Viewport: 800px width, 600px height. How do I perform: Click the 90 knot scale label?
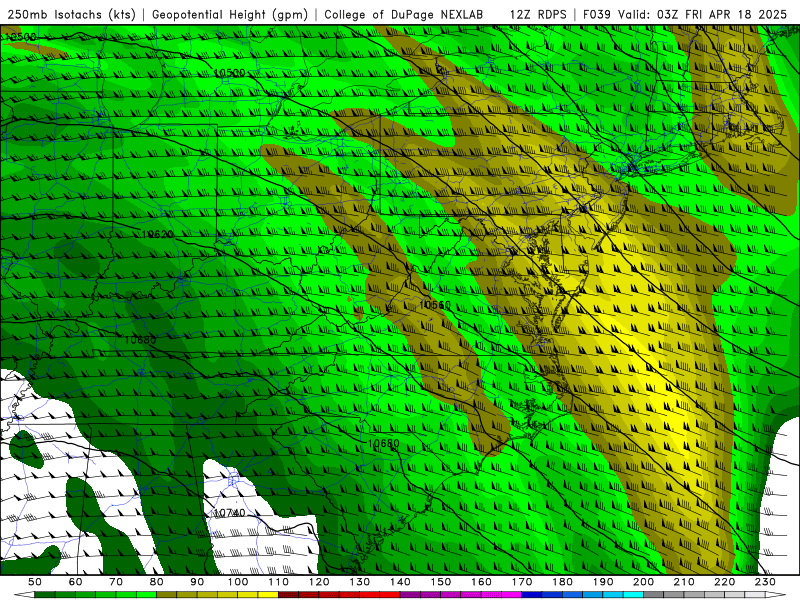(197, 582)
